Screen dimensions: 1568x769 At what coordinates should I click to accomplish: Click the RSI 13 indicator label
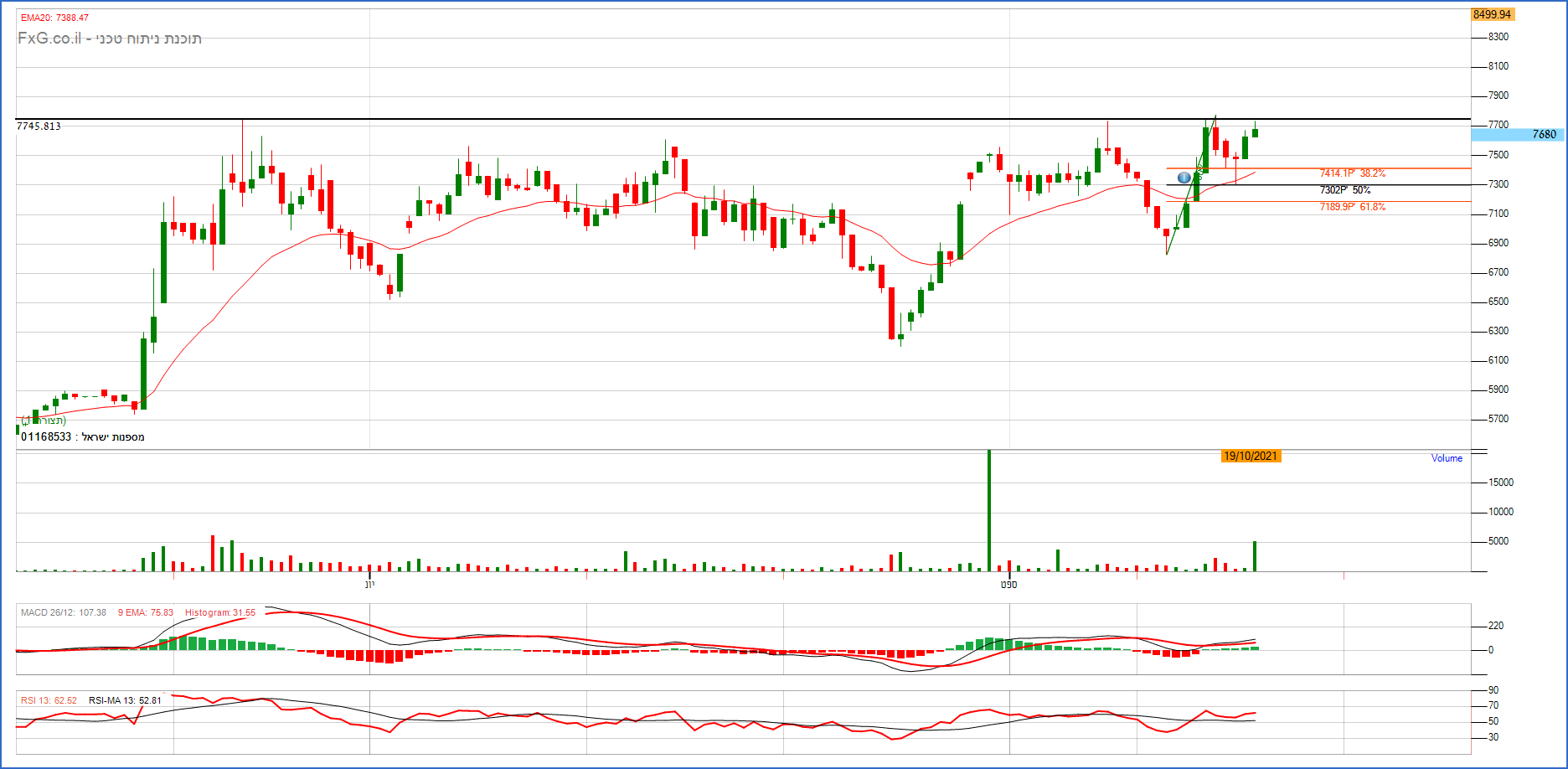pyautogui.click(x=49, y=700)
